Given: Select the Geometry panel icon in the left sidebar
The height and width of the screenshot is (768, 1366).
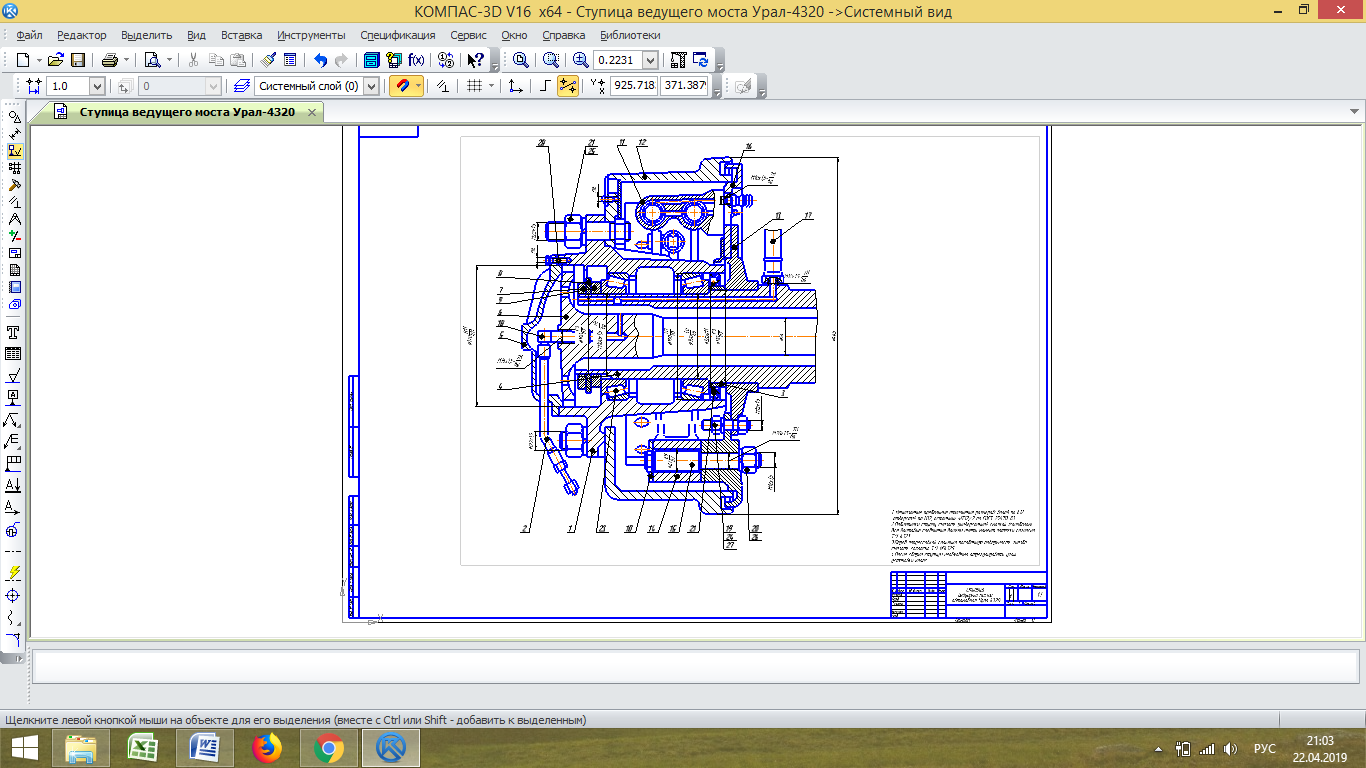Looking at the screenshot, I should coord(14,116).
